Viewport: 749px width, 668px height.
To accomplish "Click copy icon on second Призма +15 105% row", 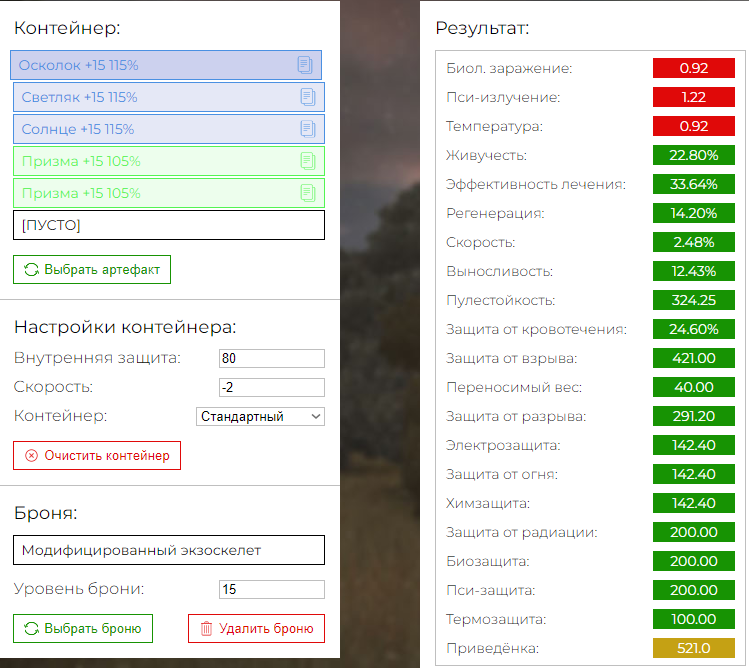I will [x=308, y=193].
